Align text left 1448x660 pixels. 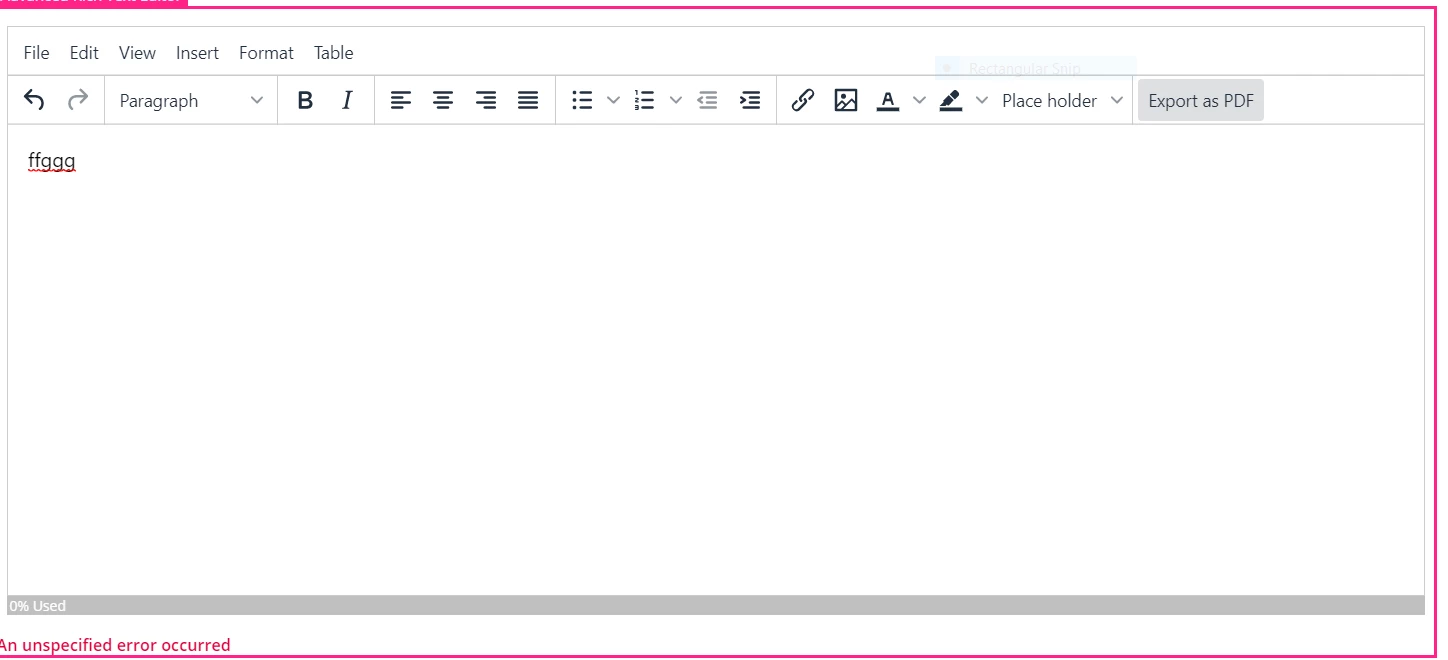[x=401, y=100]
